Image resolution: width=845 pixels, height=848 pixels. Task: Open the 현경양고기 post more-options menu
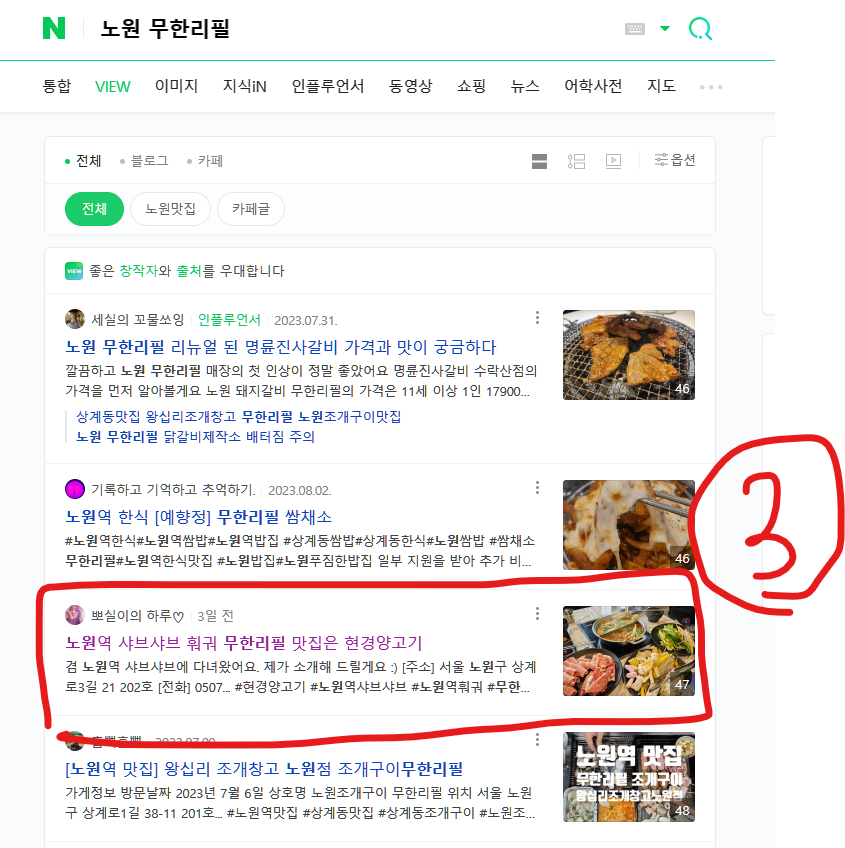pyautogui.click(x=537, y=614)
